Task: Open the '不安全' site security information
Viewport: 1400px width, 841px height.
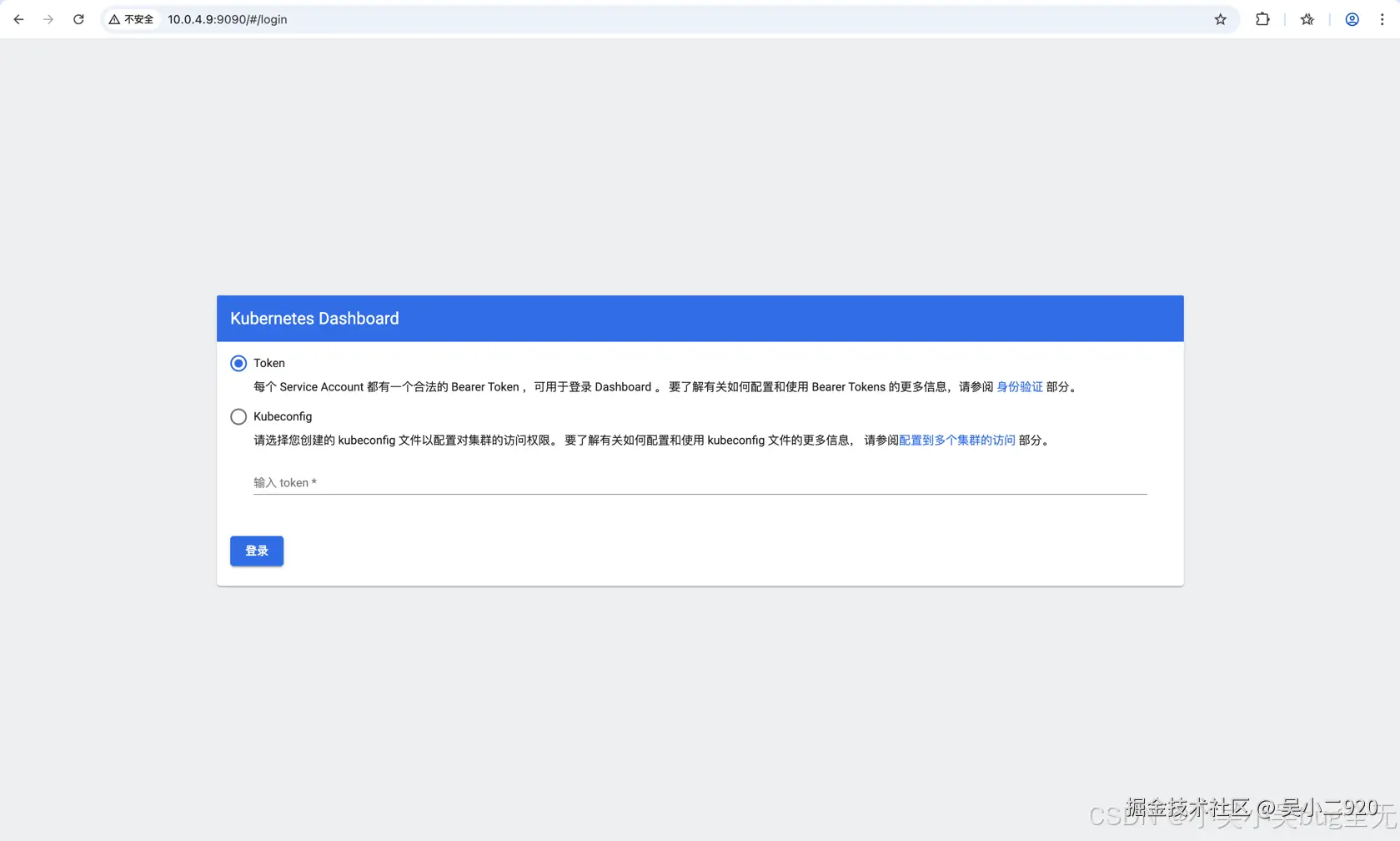Action: (130, 18)
